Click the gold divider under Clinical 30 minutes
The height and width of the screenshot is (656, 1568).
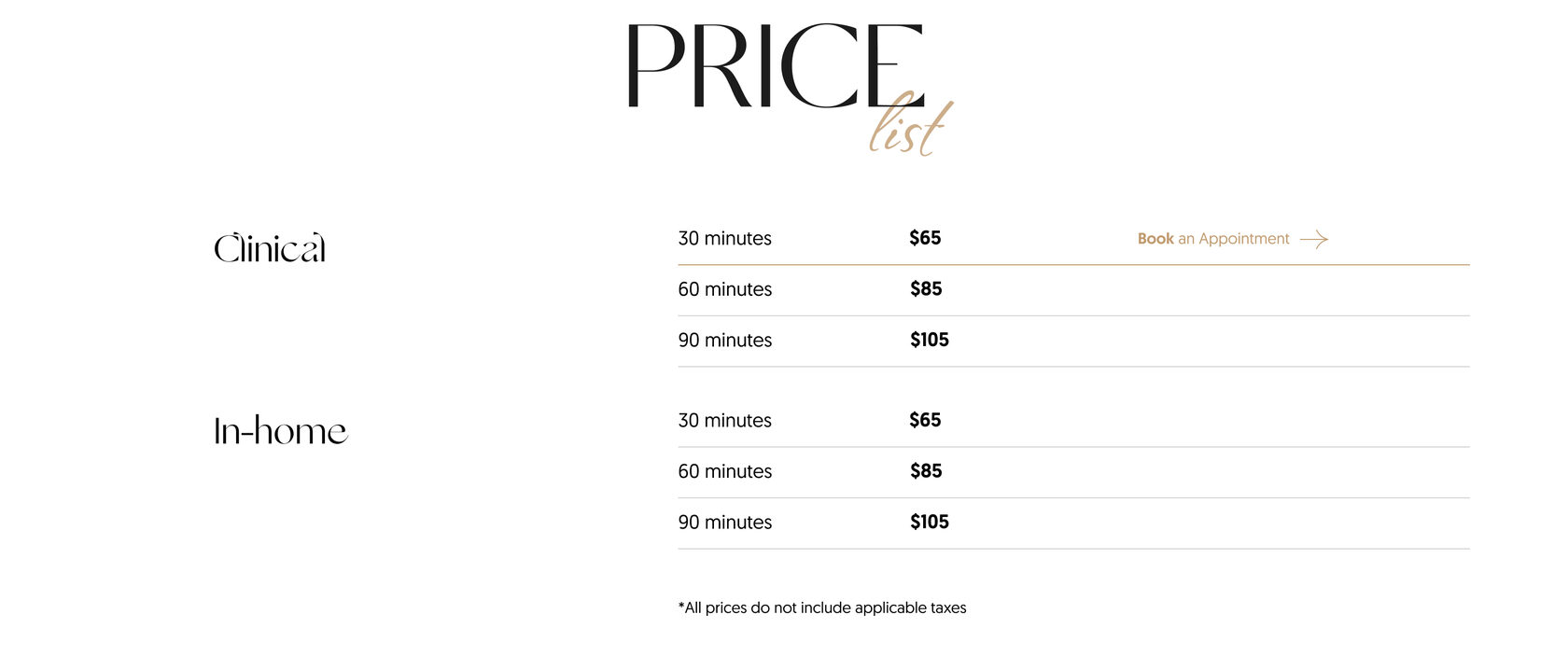[1073, 265]
